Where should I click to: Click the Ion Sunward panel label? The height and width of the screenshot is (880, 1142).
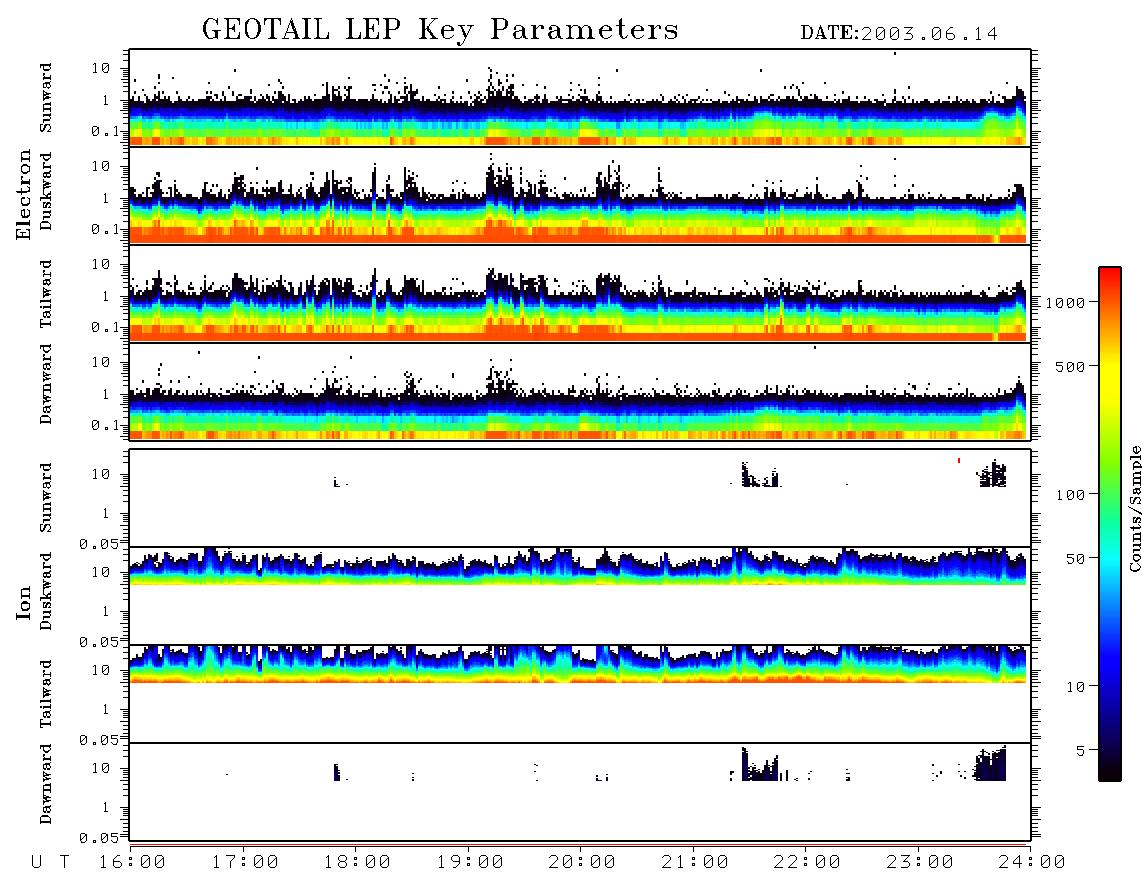(x=46, y=498)
